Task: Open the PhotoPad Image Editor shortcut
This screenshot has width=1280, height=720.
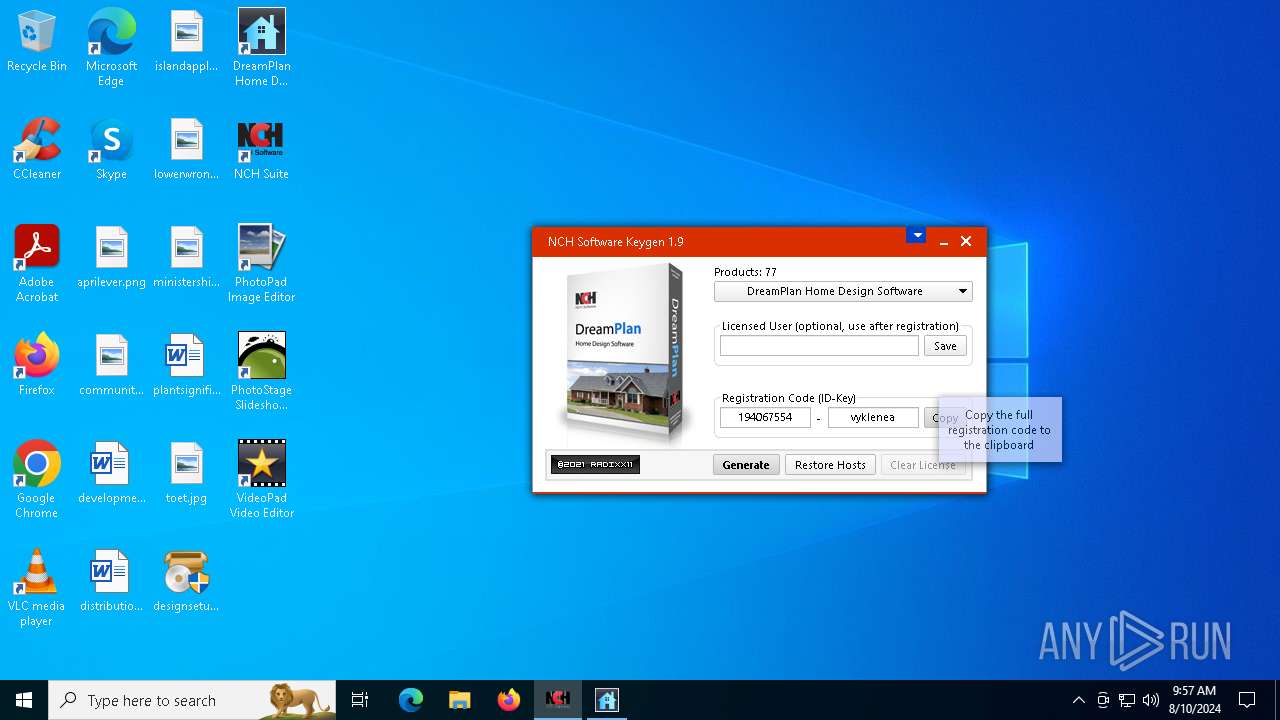Action: click(261, 264)
